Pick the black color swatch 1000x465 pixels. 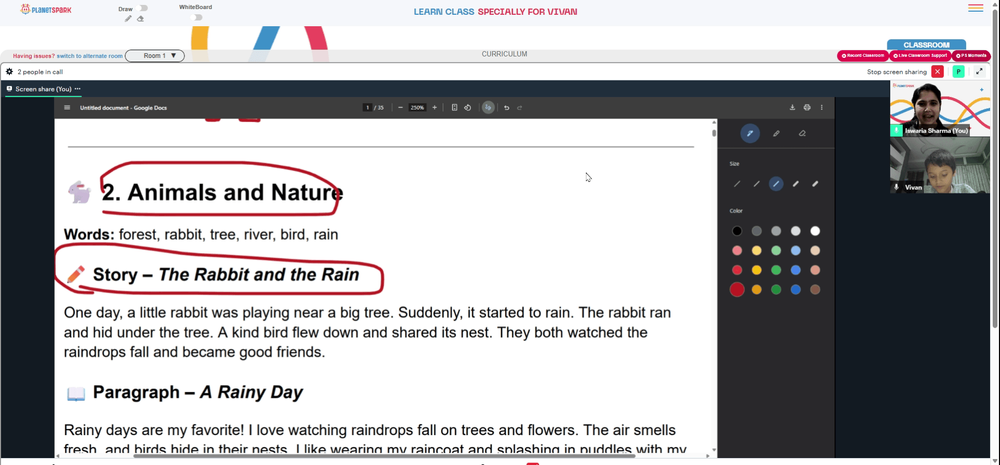point(737,231)
